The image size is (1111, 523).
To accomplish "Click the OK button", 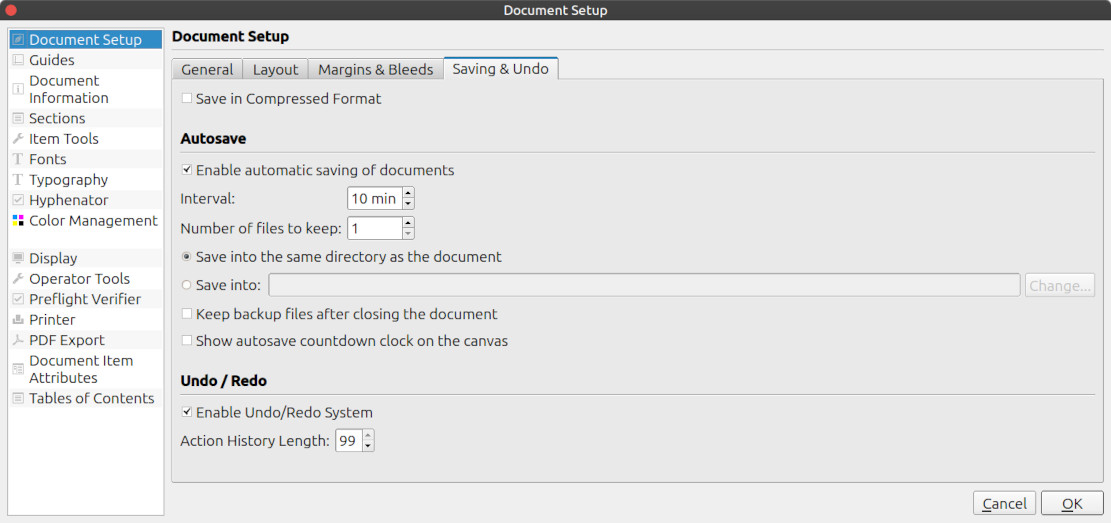I will coord(1072,504).
